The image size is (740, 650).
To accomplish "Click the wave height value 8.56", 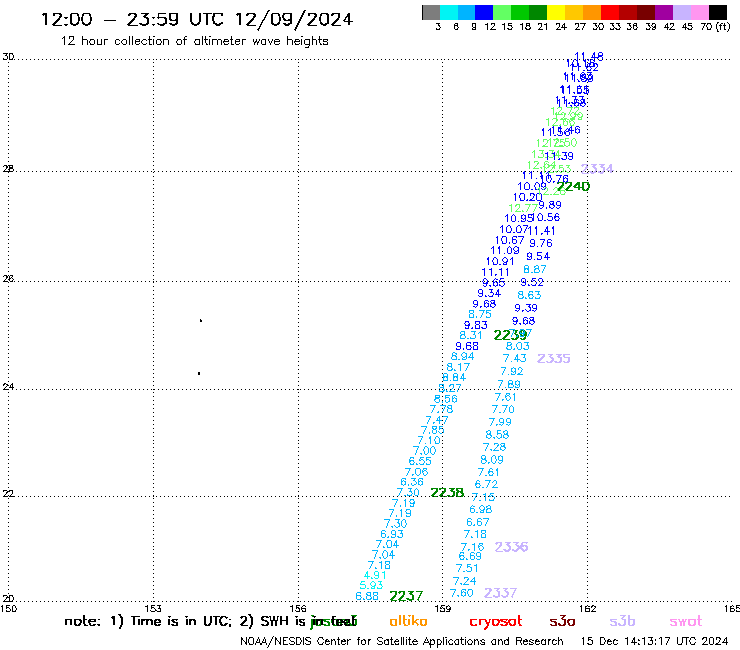I will click(446, 399).
